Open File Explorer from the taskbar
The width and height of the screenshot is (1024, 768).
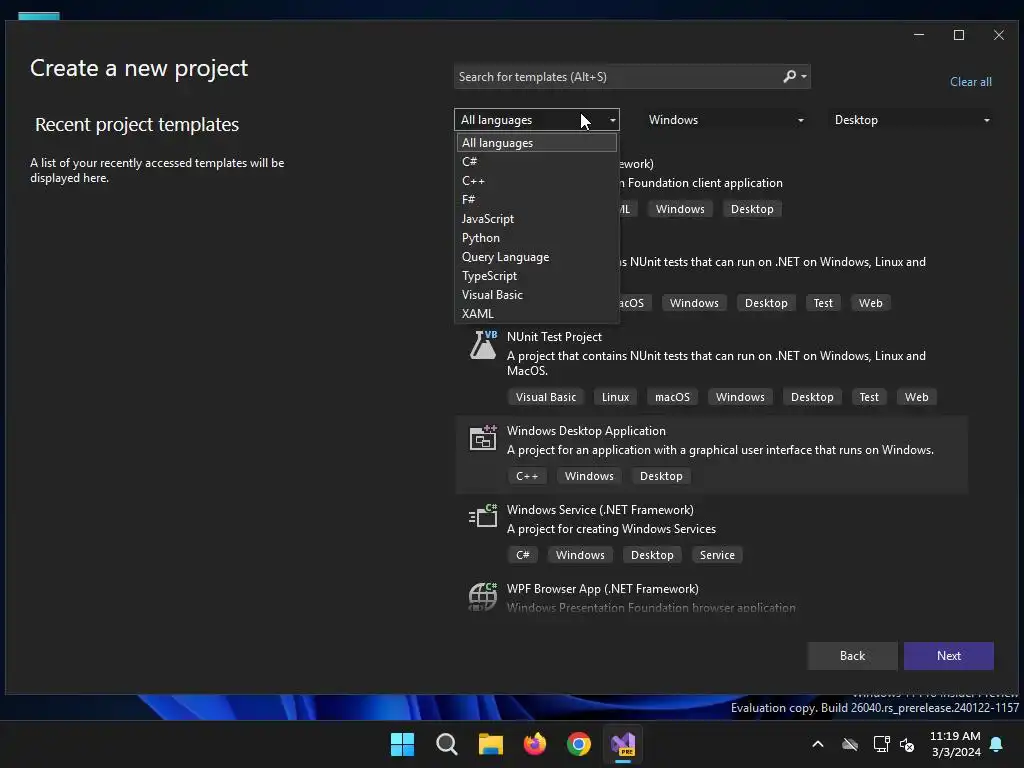coord(490,744)
